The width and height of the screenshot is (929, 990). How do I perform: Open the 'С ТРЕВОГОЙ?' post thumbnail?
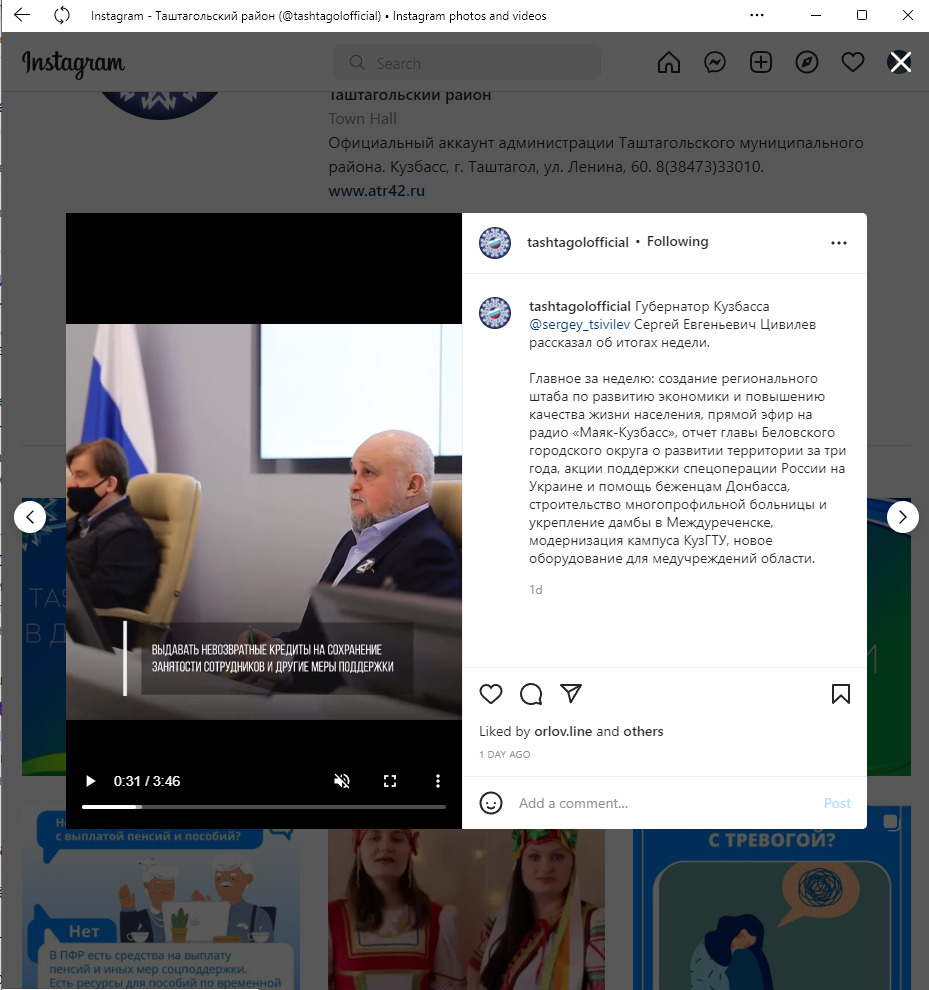click(x=772, y=909)
